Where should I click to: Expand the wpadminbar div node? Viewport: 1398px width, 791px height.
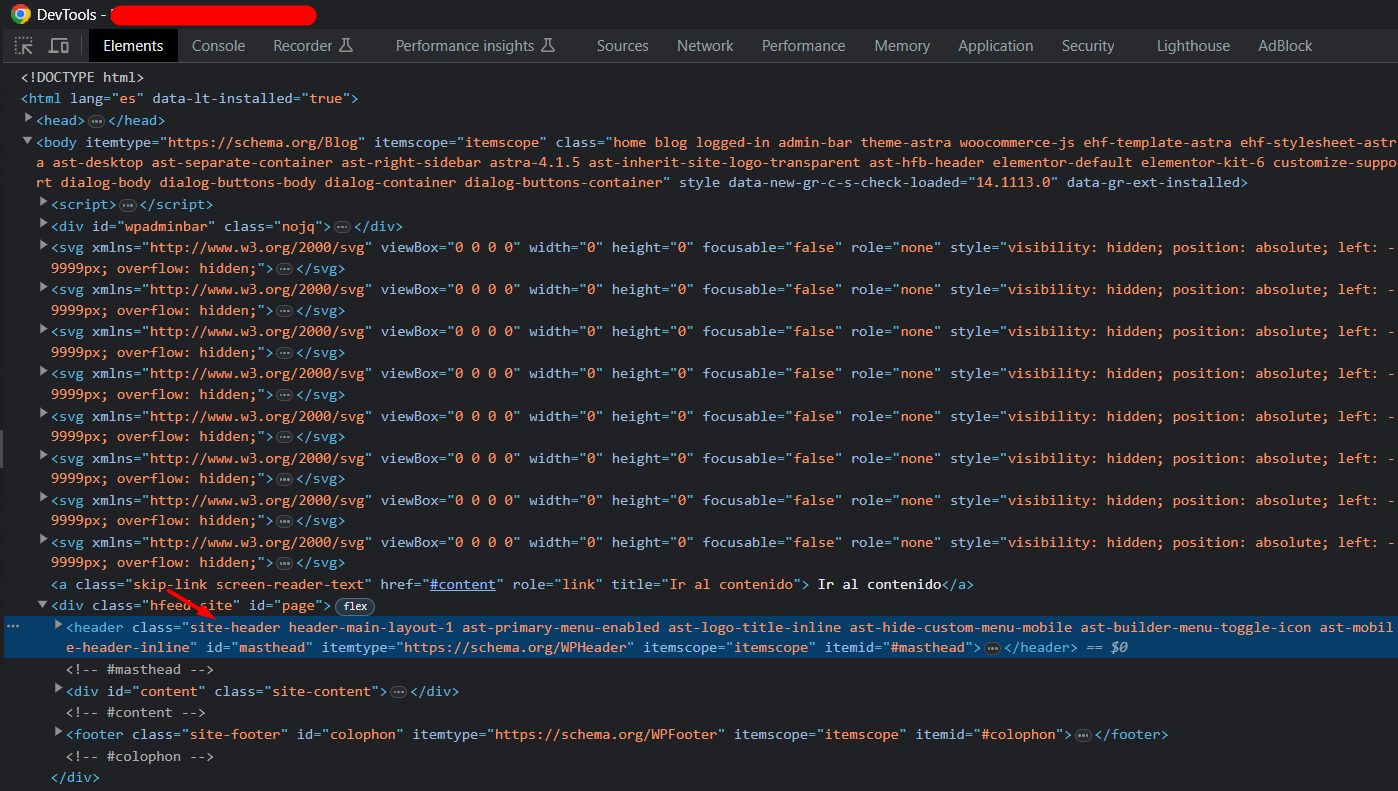(43, 226)
